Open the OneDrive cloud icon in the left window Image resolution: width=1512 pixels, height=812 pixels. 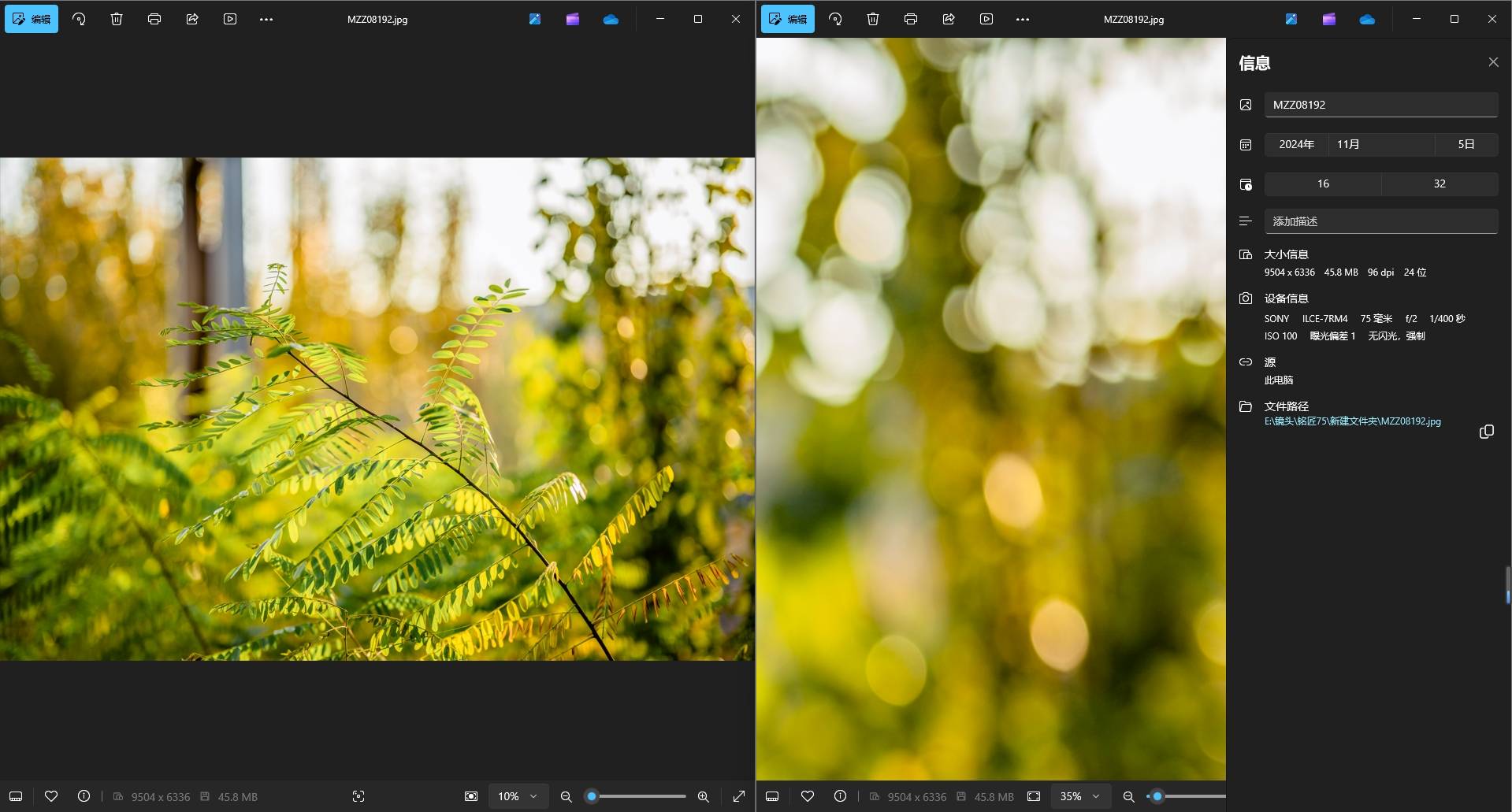click(611, 19)
